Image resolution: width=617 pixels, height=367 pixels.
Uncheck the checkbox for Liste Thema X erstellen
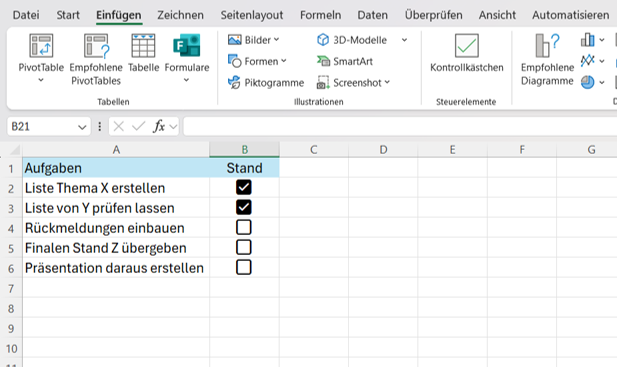tap(244, 187)
